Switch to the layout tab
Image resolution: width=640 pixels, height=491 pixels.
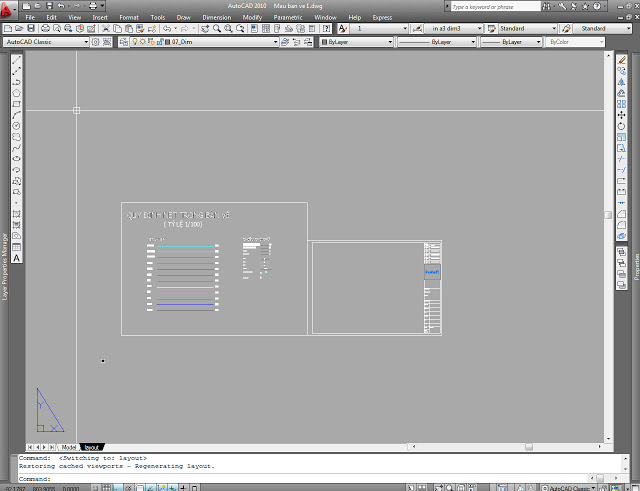91,447
